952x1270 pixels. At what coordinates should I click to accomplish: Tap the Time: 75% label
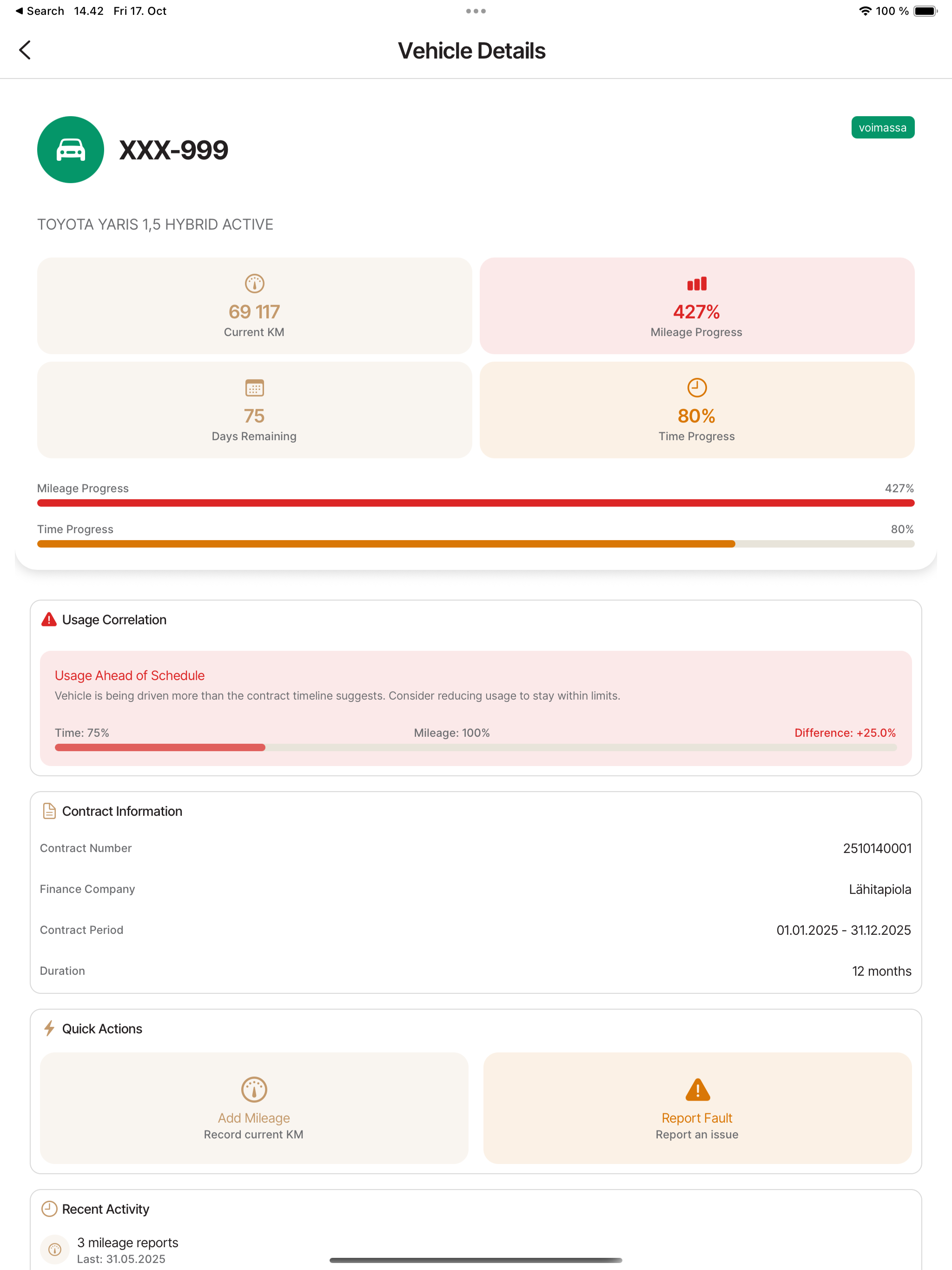click(x=82, y=733)
